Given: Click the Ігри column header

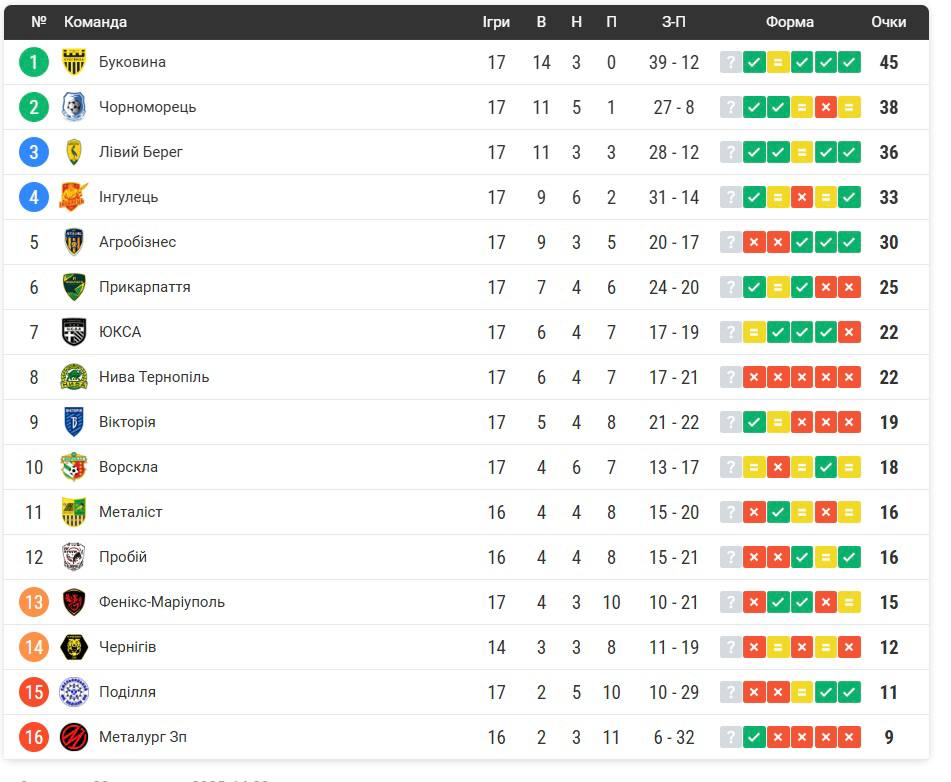Looking at the screenshot, I should point(496,22).
